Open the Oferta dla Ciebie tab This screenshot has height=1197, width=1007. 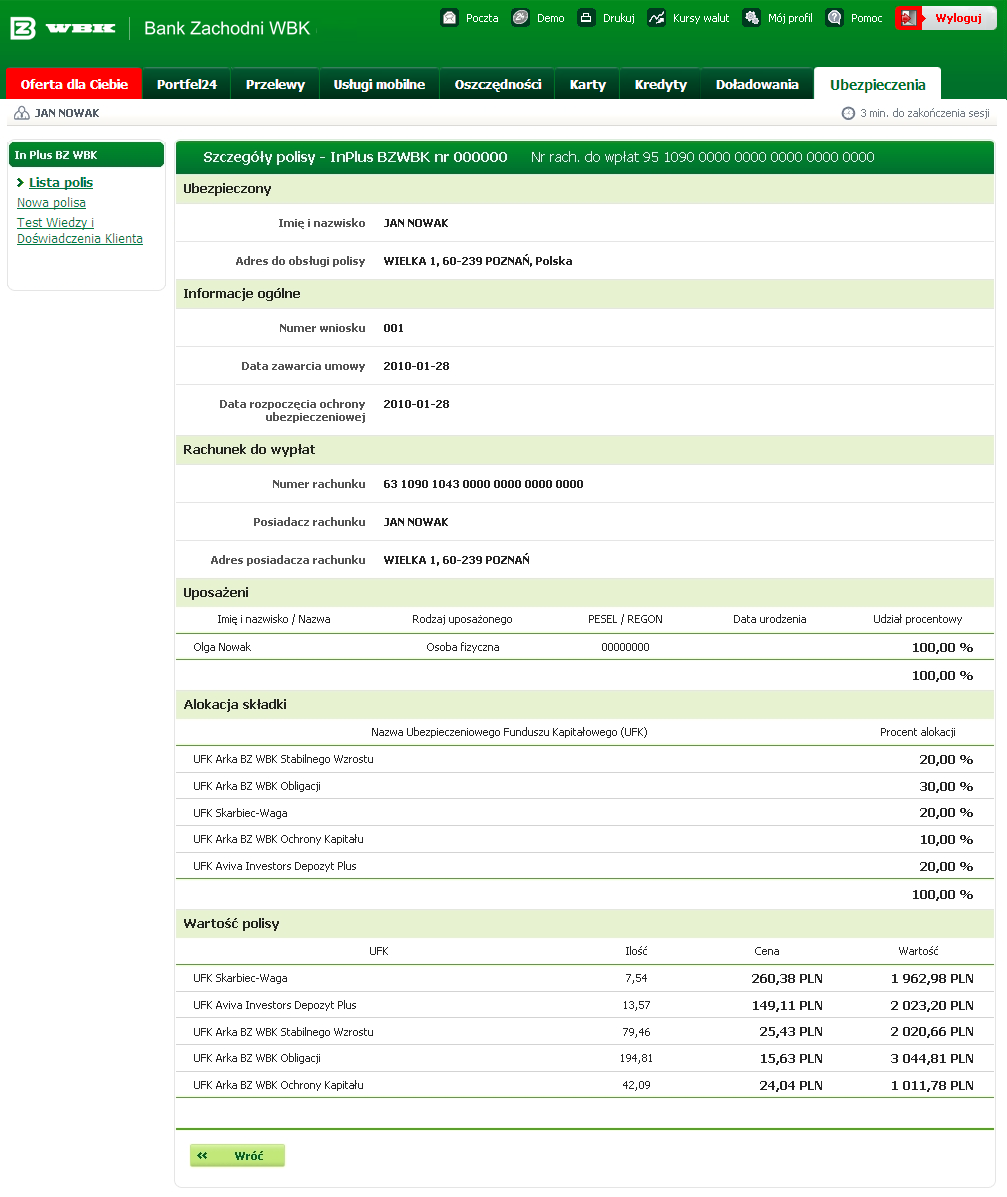pos(74,84)
